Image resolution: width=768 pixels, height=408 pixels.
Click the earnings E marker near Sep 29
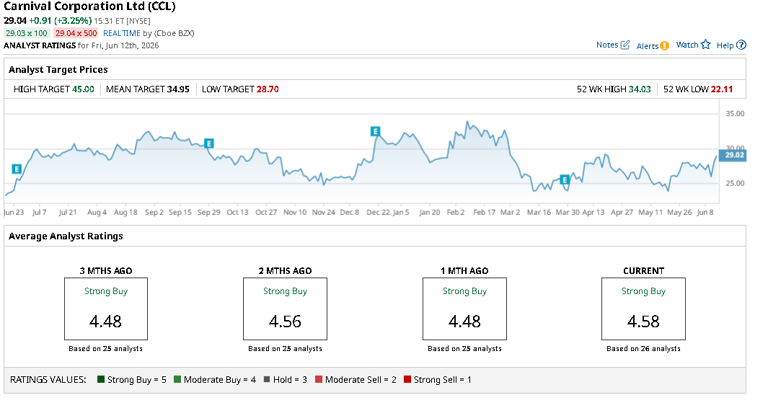pyautogui.click(x=209, y=144)
